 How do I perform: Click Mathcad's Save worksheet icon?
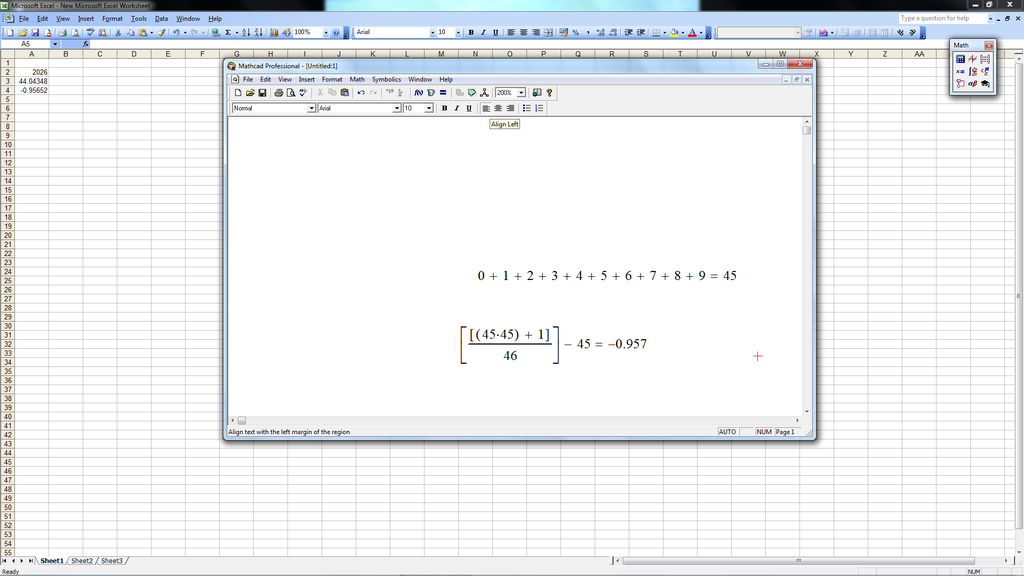tap(262, 93)
